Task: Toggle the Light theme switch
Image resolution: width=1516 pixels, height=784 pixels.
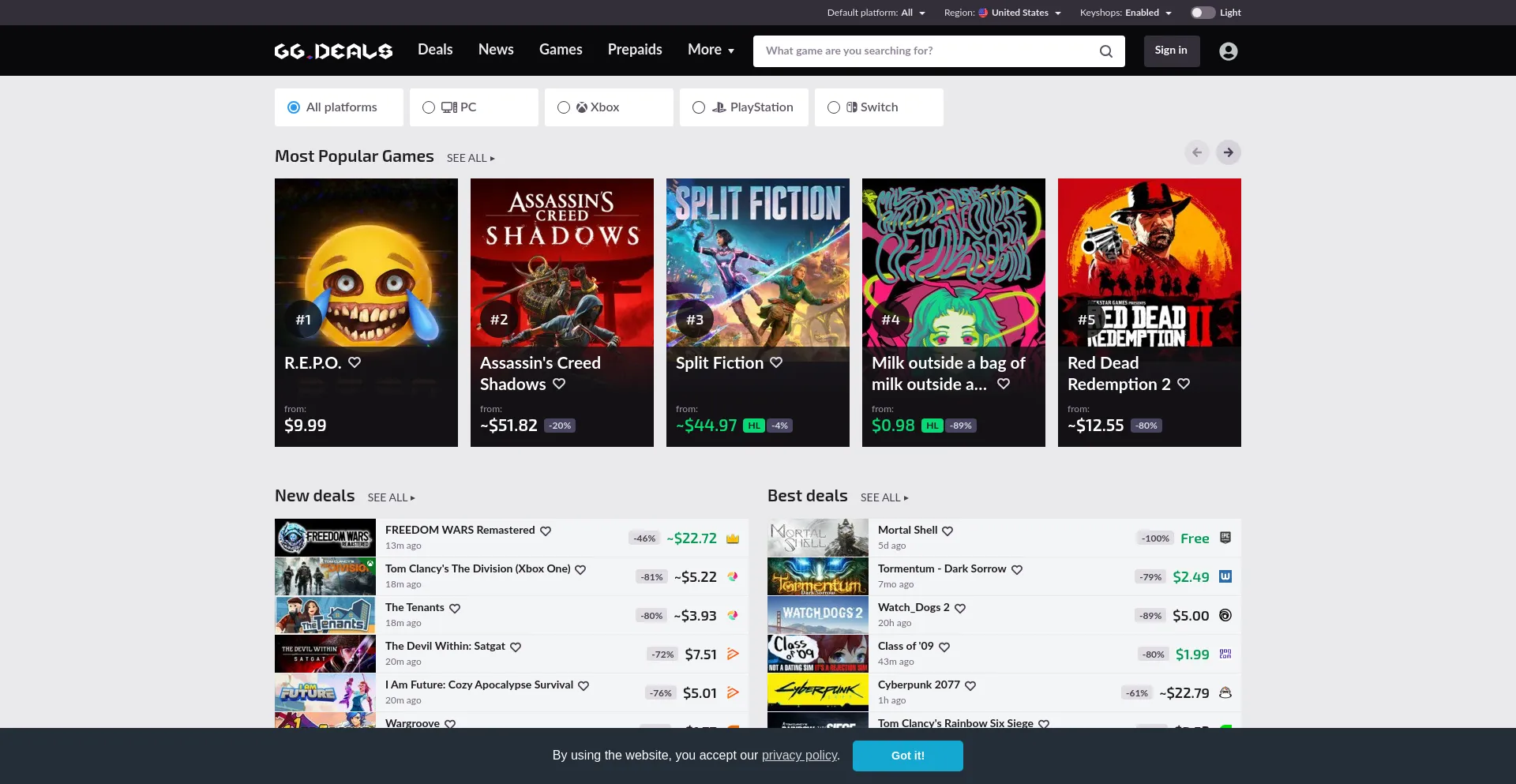Action: pyautogui.click(x=1203, y=13)
